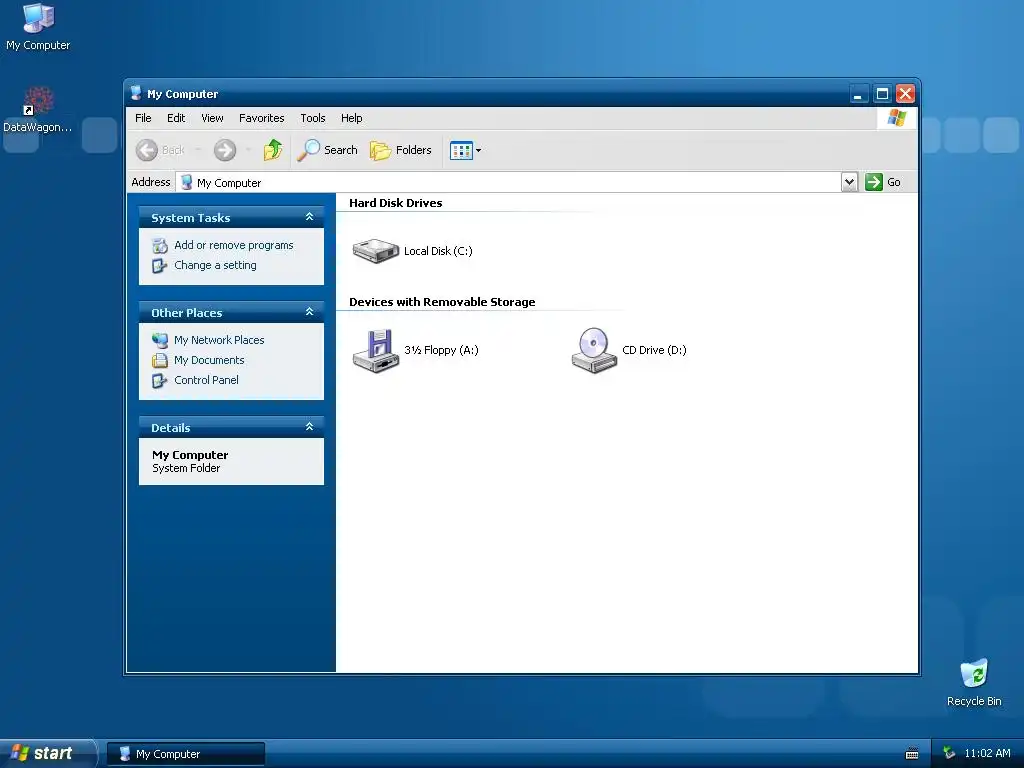The height and width of the screenshot is (768, 1024).
Task: Open the Local Disk (C:) drive icon
Action: coord(376,251)
